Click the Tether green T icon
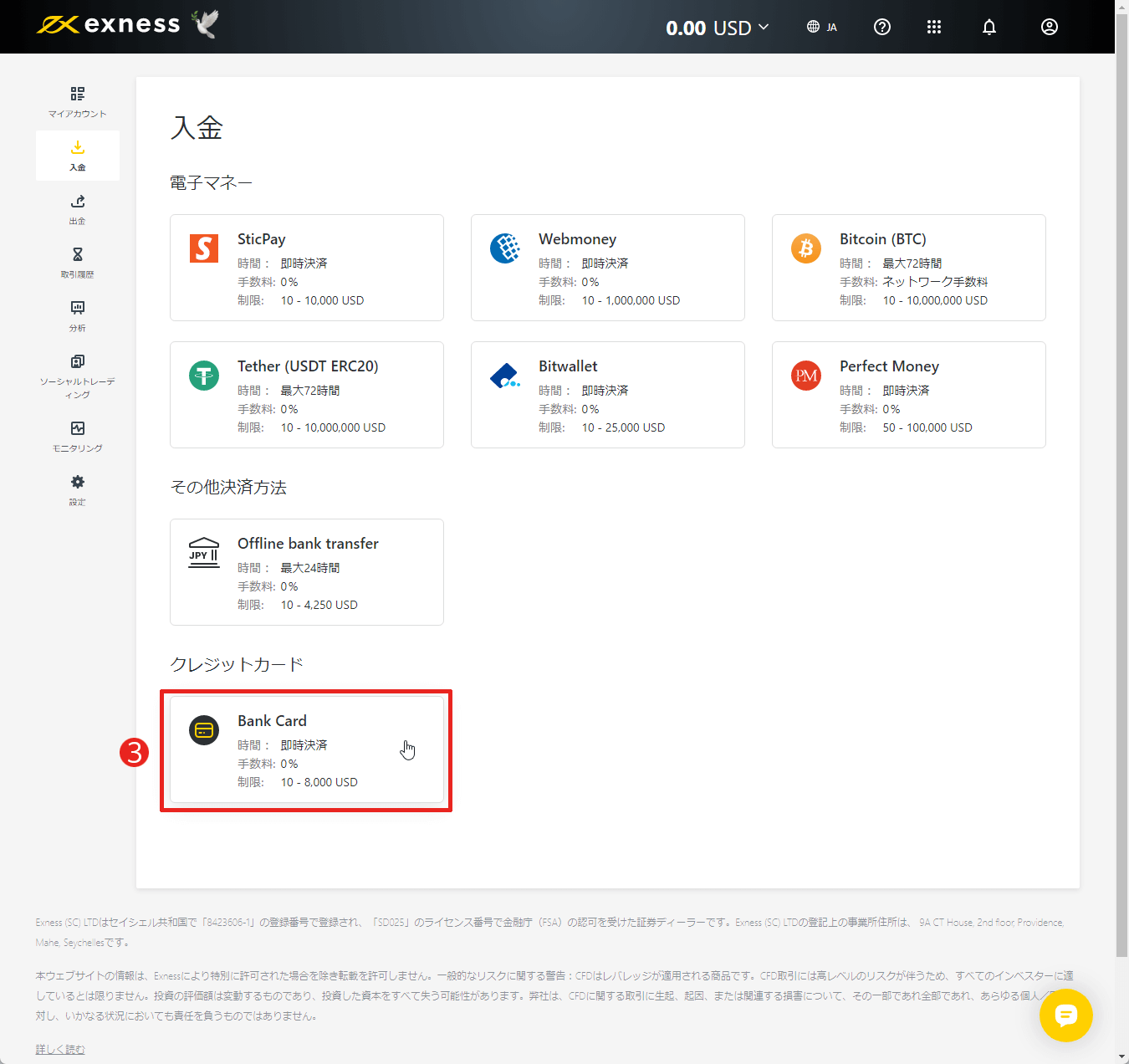 204,376
